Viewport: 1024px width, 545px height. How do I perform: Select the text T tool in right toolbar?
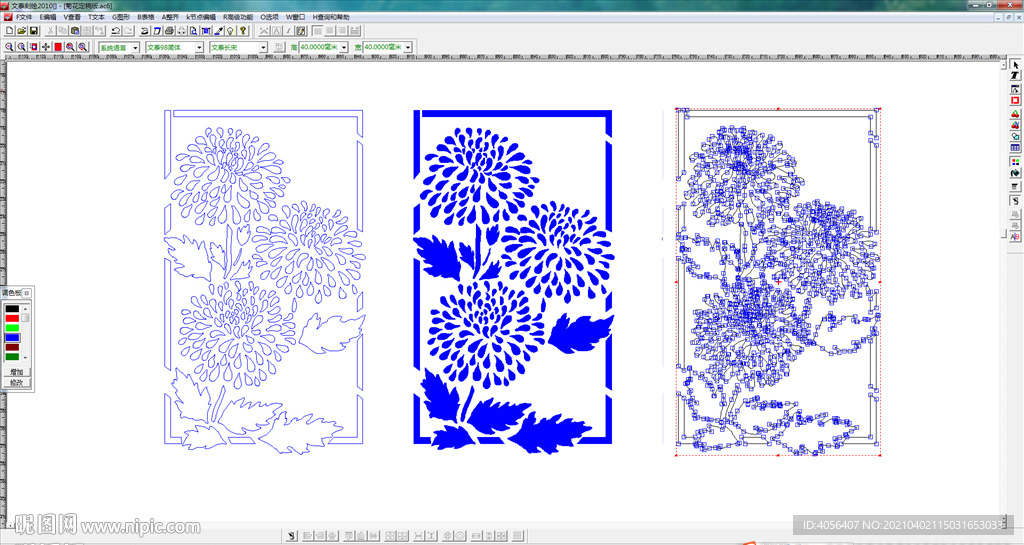pyautogui.click(x=1015, y=76)
